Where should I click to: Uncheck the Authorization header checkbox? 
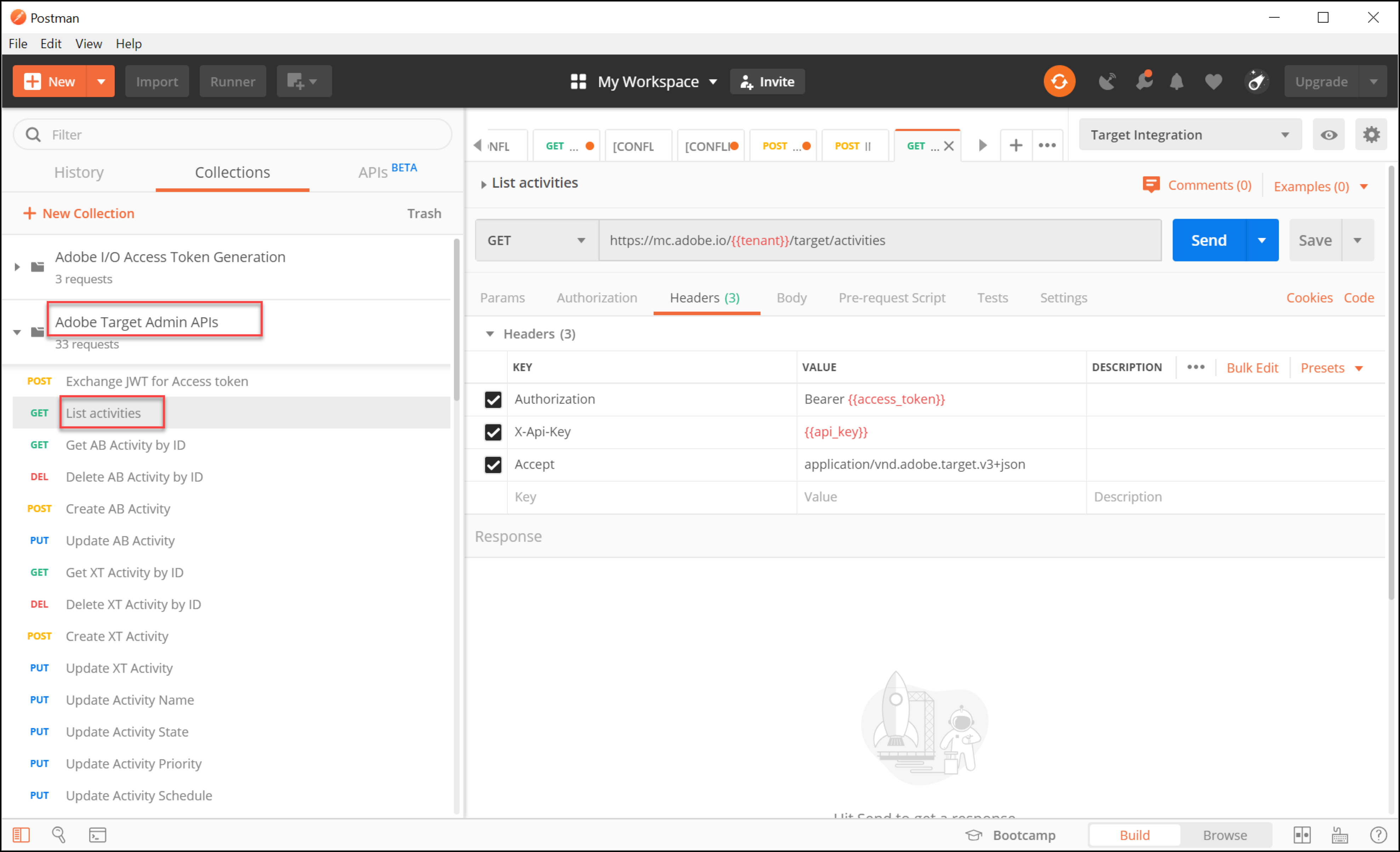point(493,399)
